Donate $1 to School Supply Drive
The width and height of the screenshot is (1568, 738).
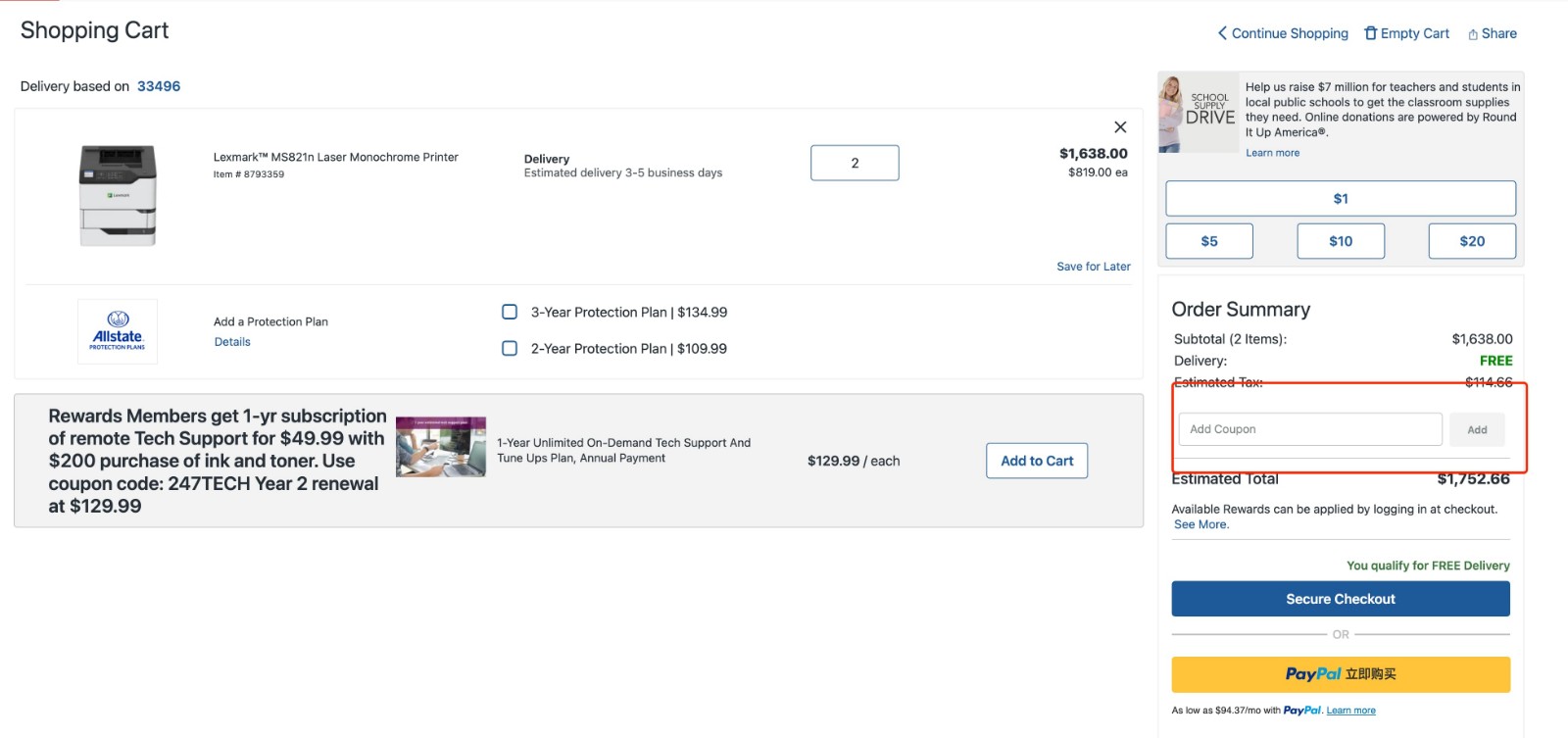coord(1341,198)
